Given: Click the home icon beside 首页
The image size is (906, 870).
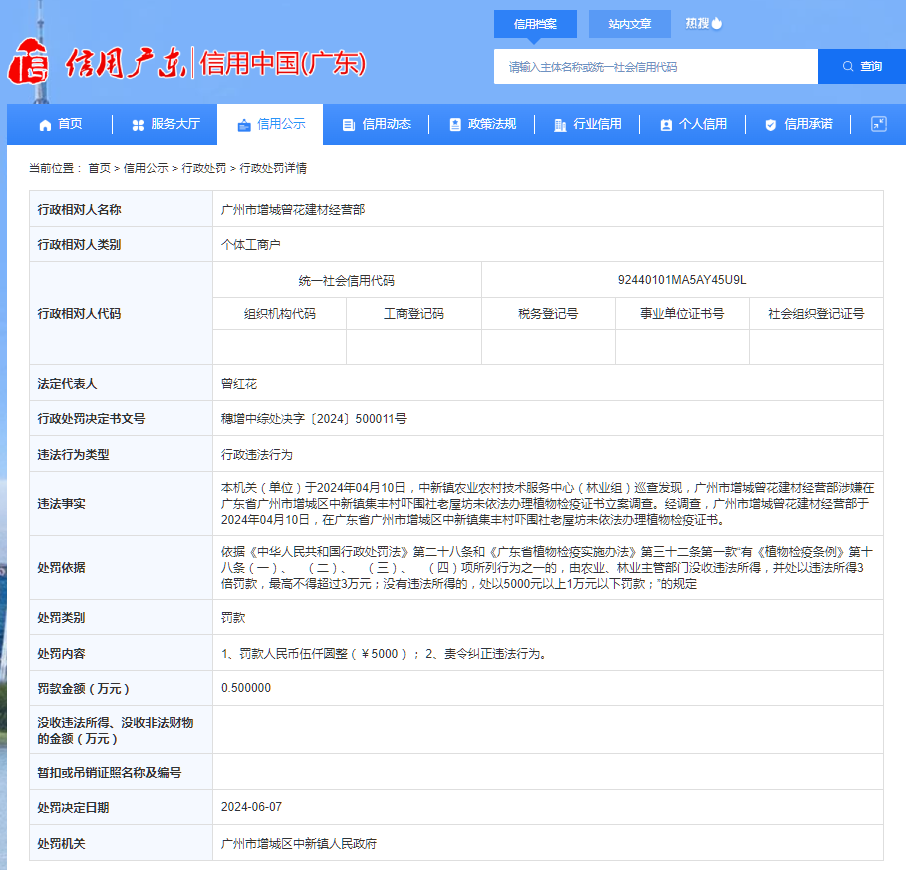Looking at the screenshot, I should [44, 124].
